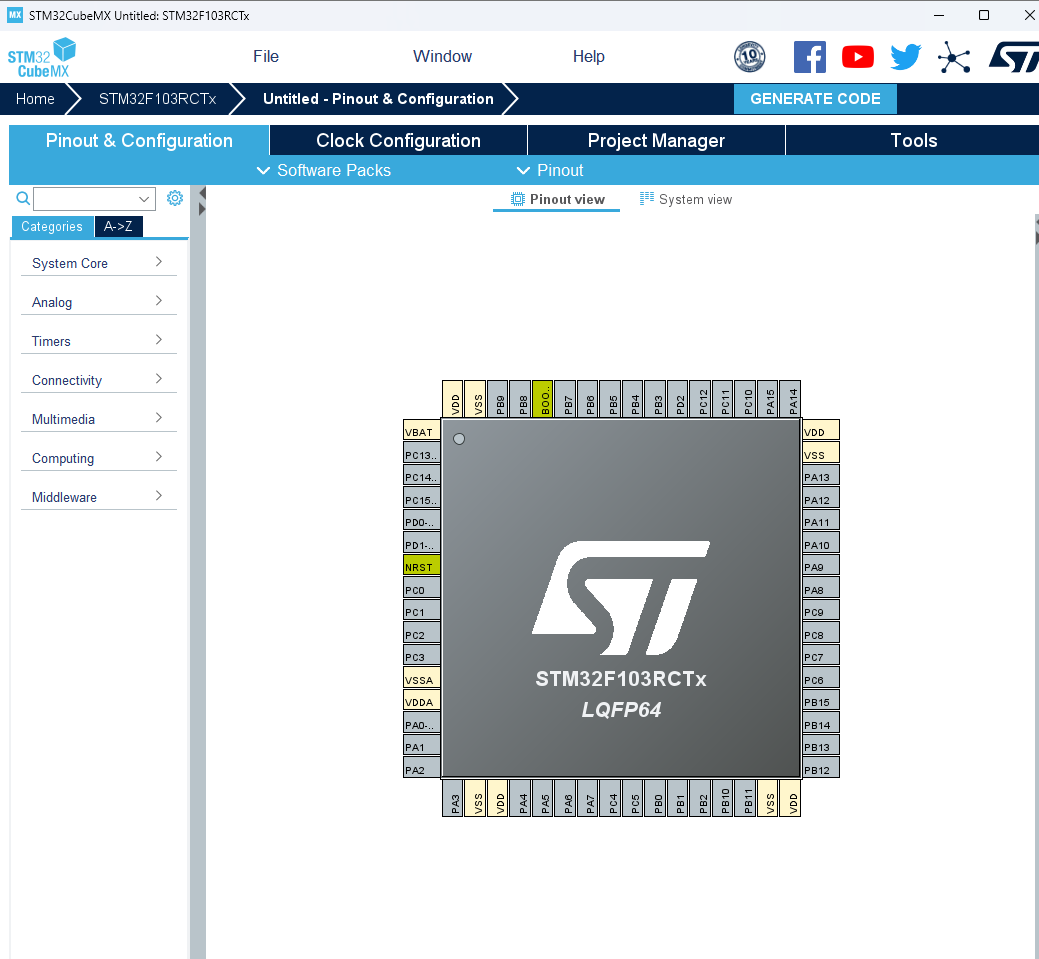Screen dimensions: 1039x959
Task: Switch to Project Manager tab
Action: pos(656,141)
